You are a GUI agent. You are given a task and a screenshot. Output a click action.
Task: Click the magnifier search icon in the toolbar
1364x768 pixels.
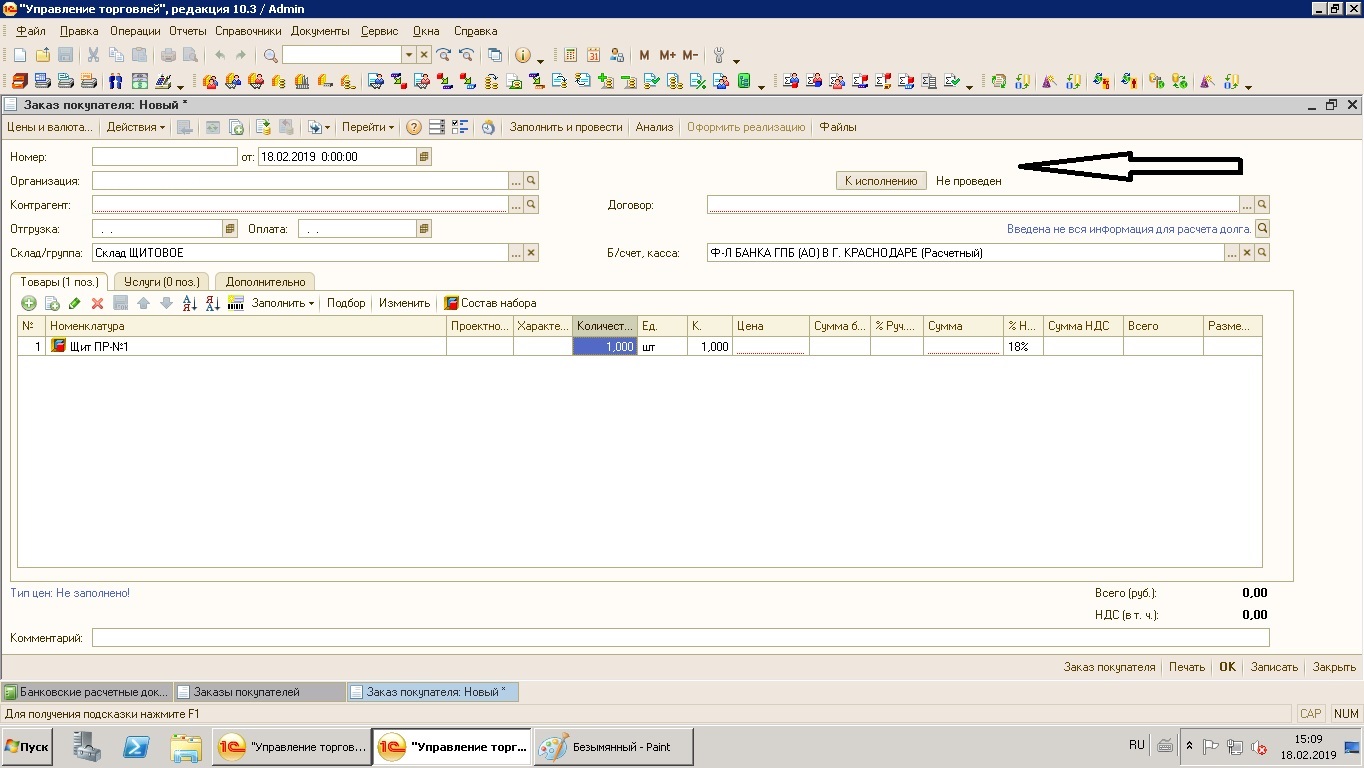click(270, 55)
